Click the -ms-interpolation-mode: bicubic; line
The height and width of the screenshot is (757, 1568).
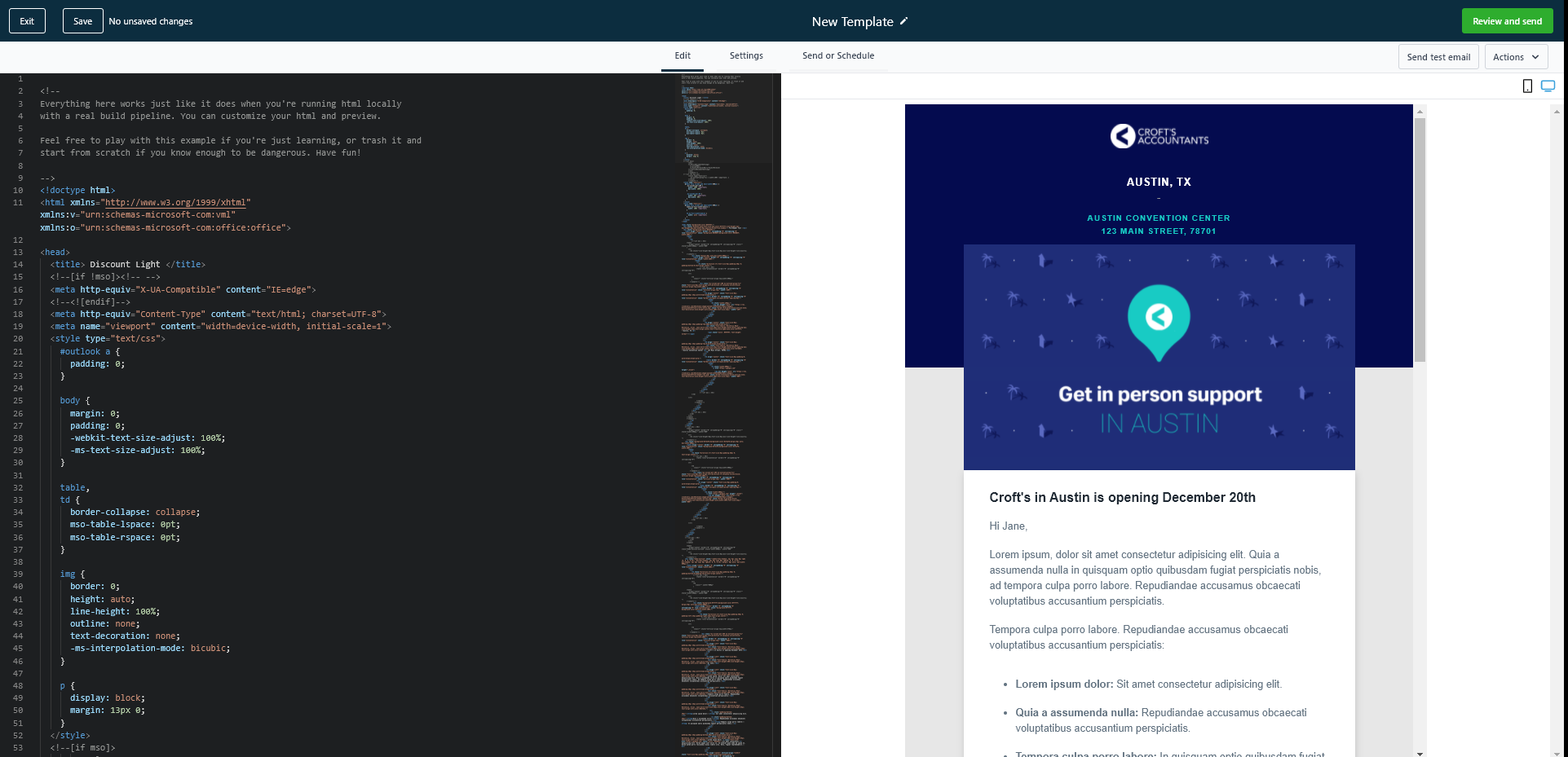150,648
